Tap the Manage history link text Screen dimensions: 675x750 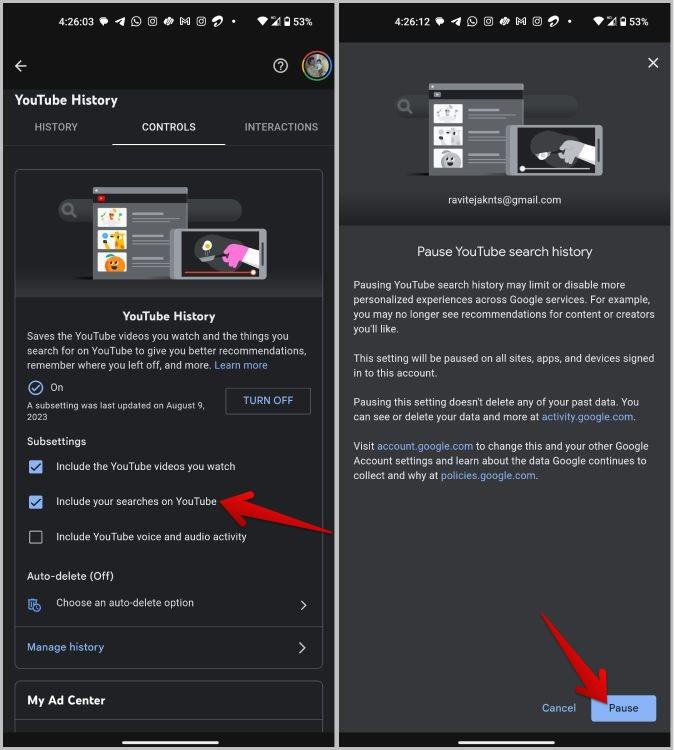pyautogui.click(x=66, y=647)
